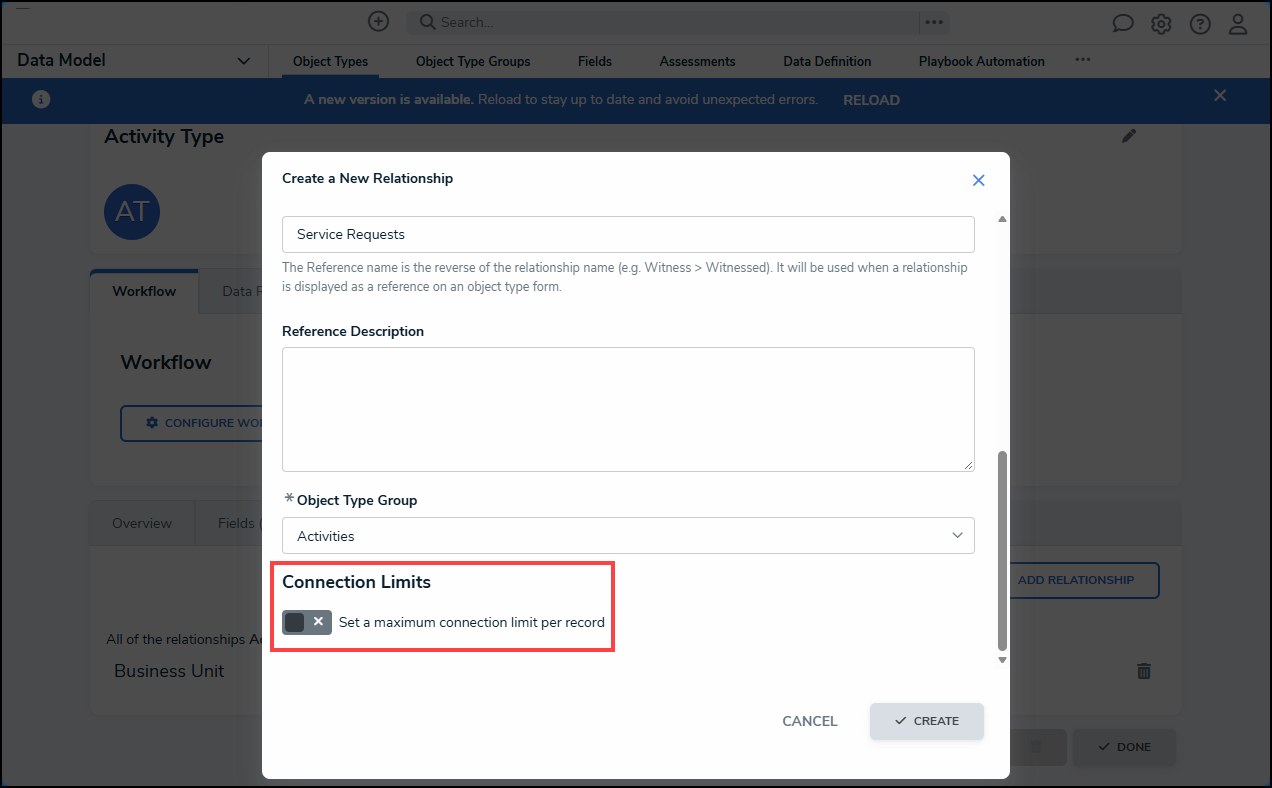Click the CANCEL button
The width and height of the screenshot is (1272, 788).
point(810,721)
